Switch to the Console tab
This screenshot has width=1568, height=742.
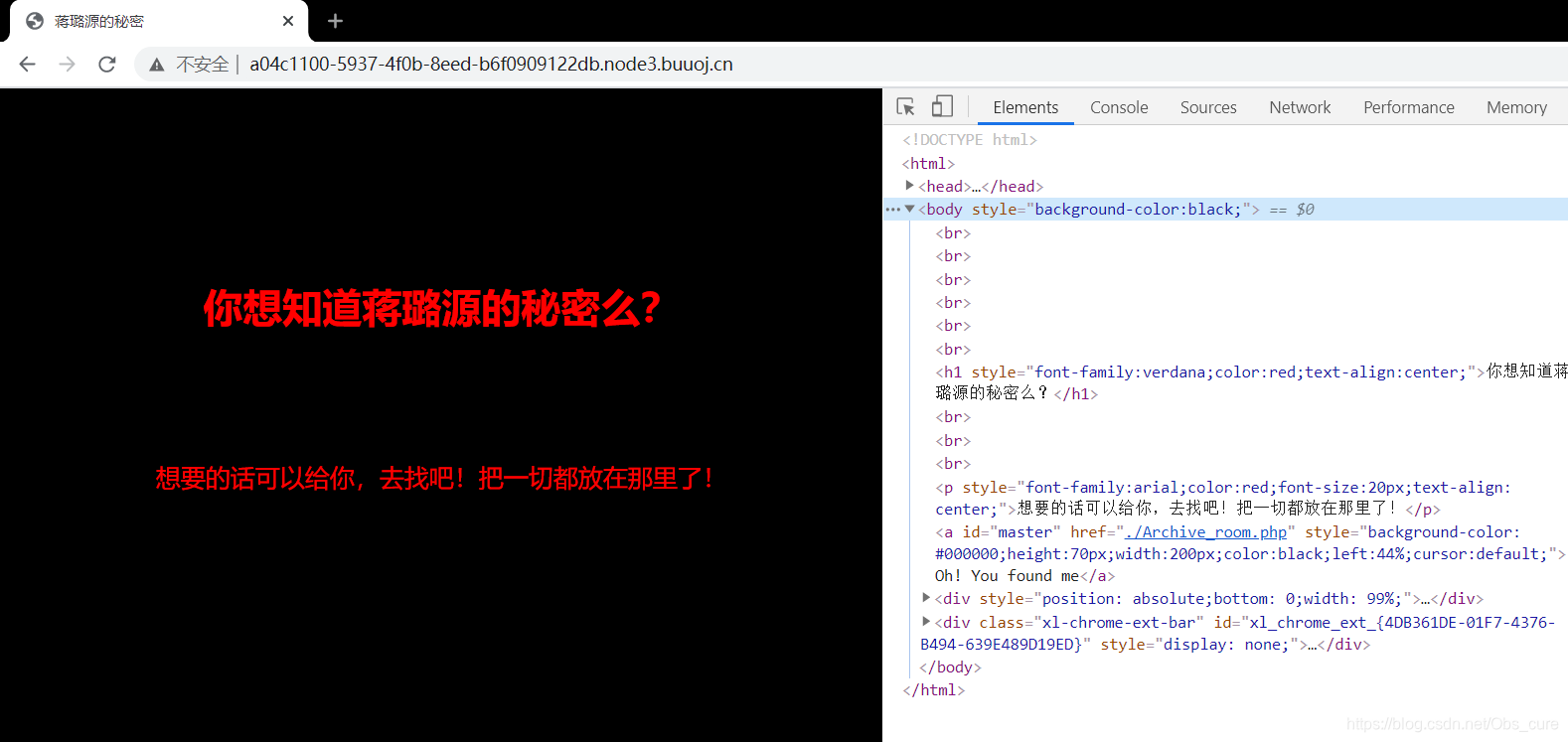coord(1119,107)
